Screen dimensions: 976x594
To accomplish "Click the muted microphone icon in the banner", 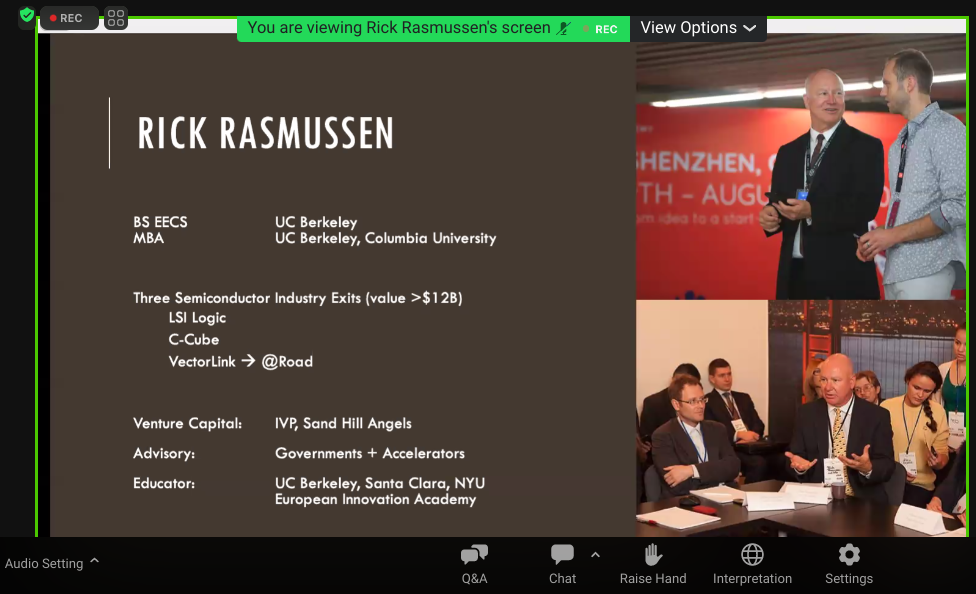I will coord(568,28).
